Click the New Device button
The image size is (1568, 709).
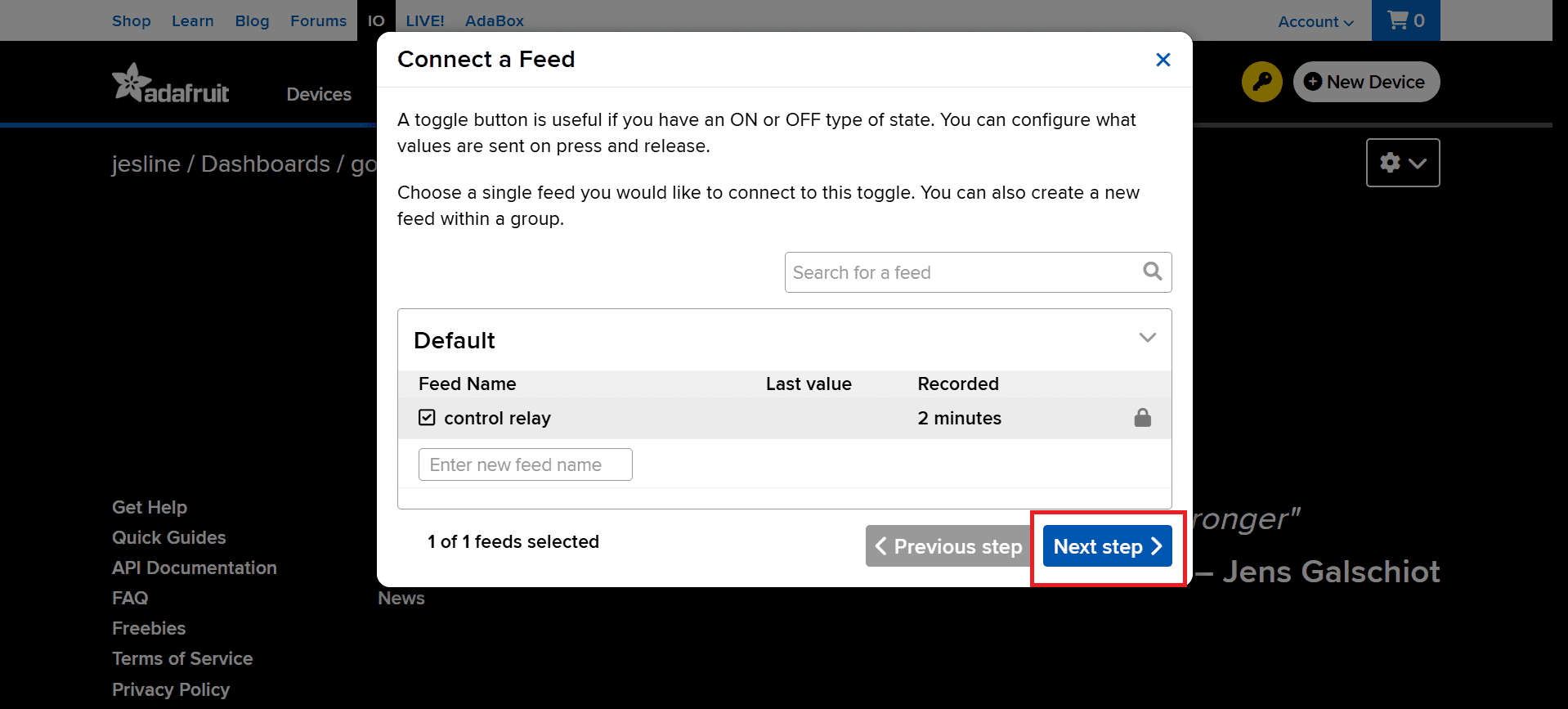pos(1366,82)
